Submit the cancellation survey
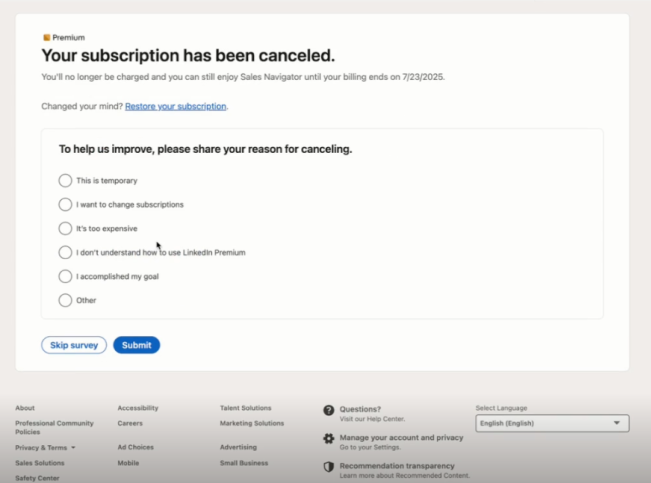Viewport: 651px width, 483px height. [x=136, y=345]
